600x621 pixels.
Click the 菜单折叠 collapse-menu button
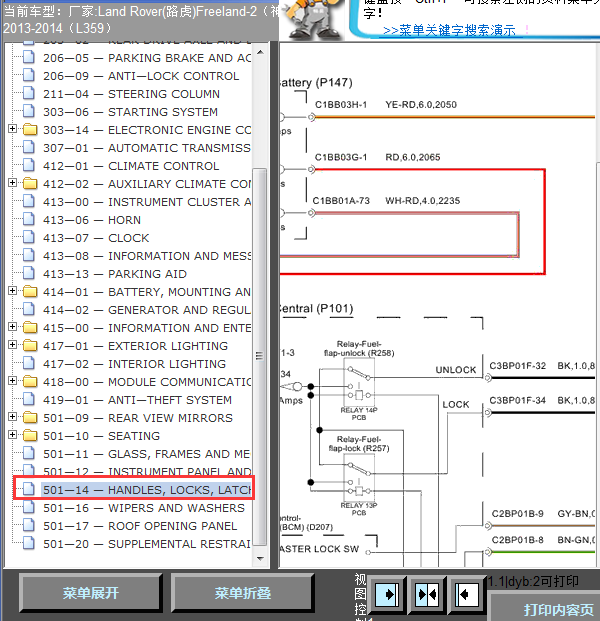point(243,593)
